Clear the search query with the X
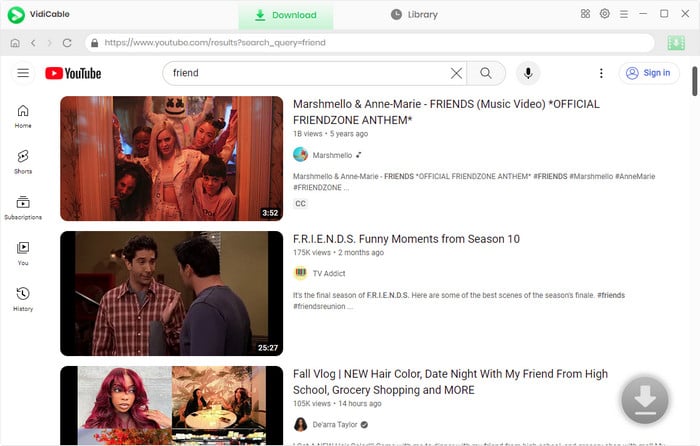Viewport: 700px width, 446px height. coord(456,73)
